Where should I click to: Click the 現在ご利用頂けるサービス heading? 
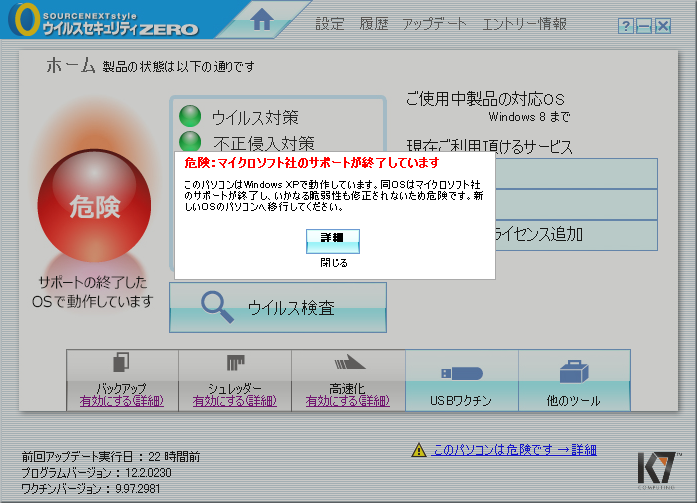pos(489,146)
